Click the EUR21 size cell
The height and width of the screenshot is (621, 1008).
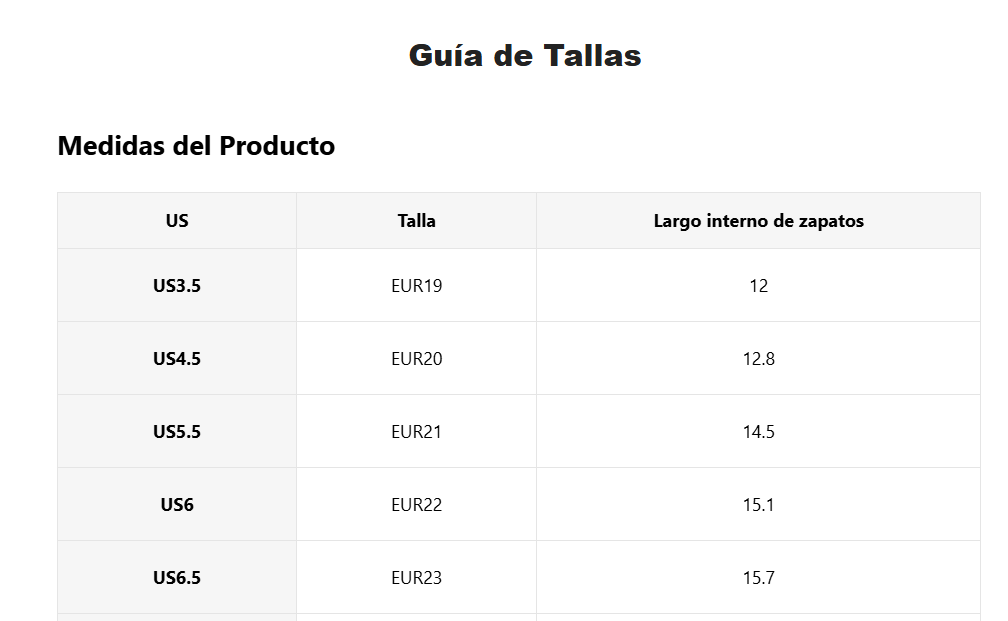[417, 431]
